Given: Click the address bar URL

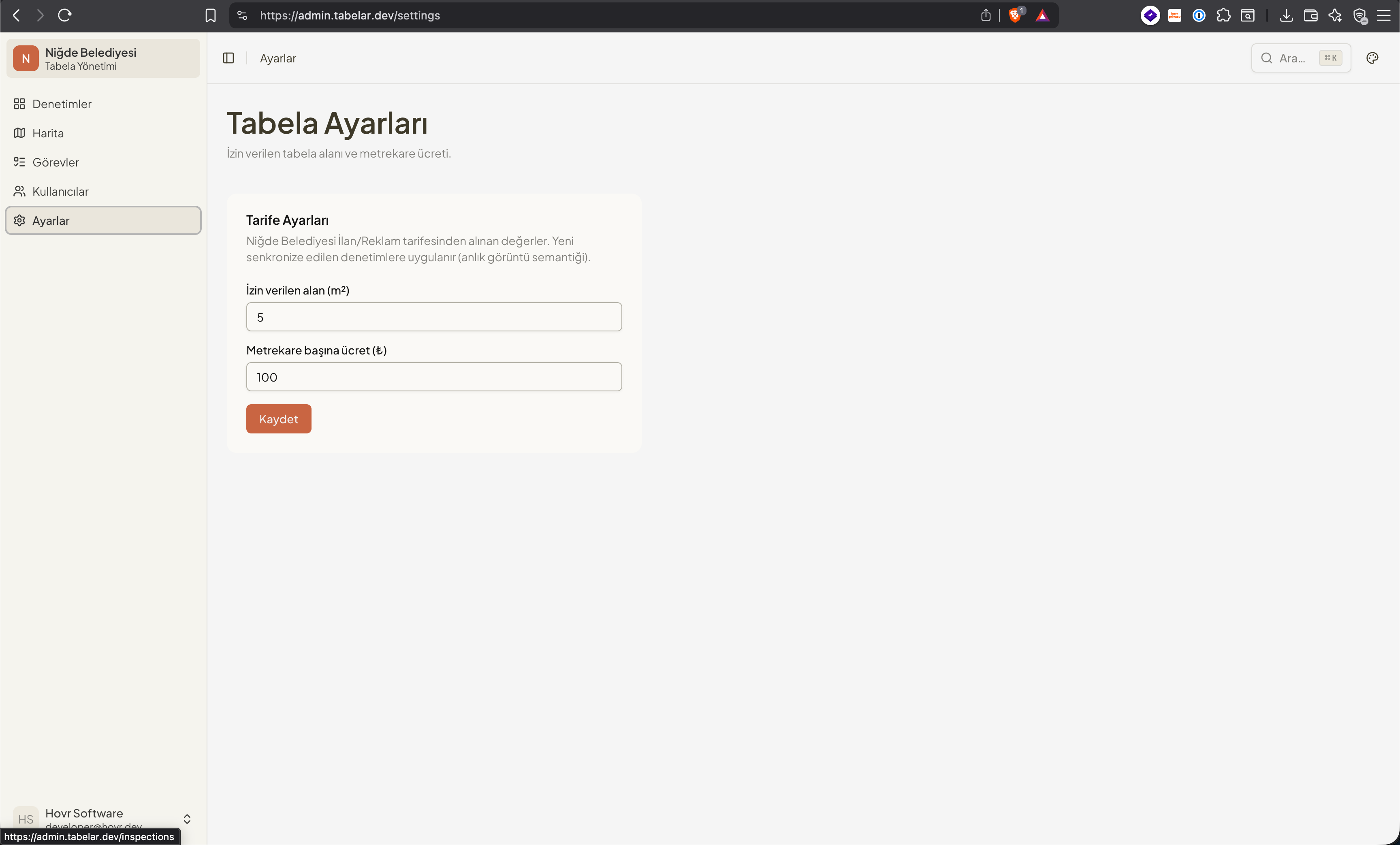Looking at the screenshot, I should (x=350, y=15).
